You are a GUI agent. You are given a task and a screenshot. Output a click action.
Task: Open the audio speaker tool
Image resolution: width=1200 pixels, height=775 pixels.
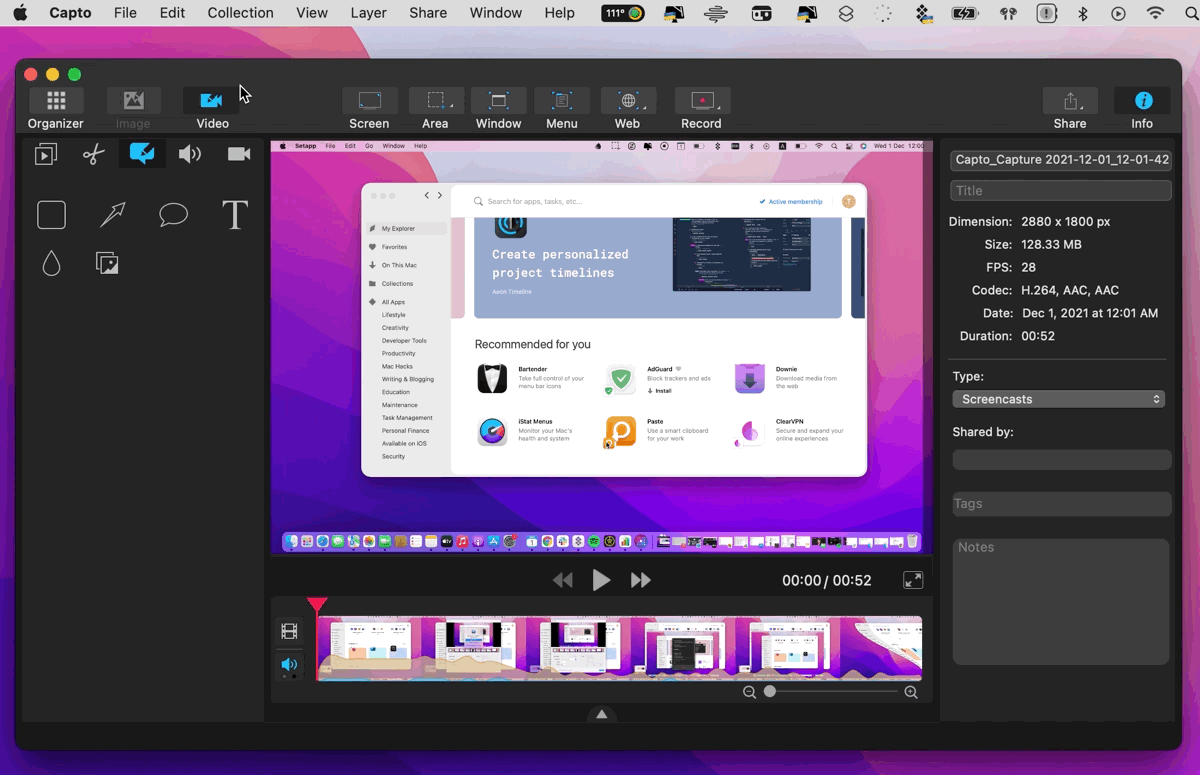click(x=190, y=154)
